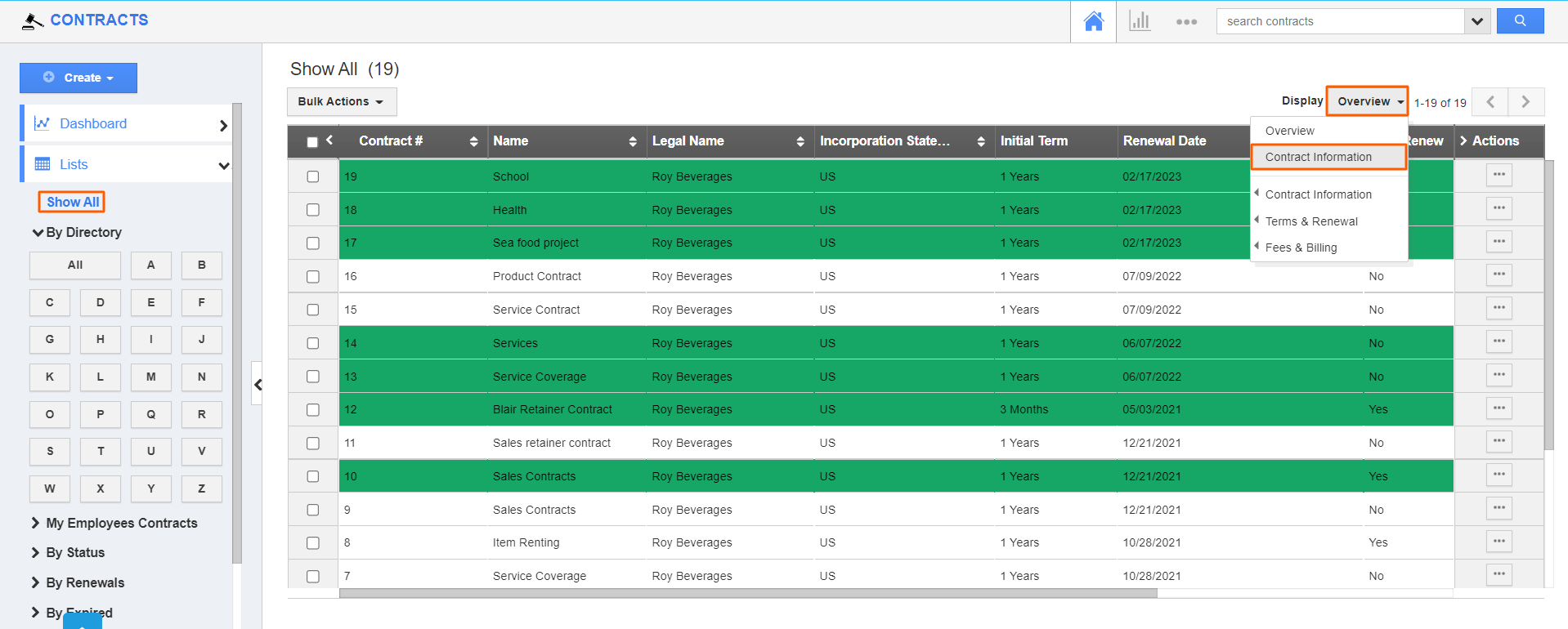Select highlighted Contract Information display option

(x=1328, y=157)
